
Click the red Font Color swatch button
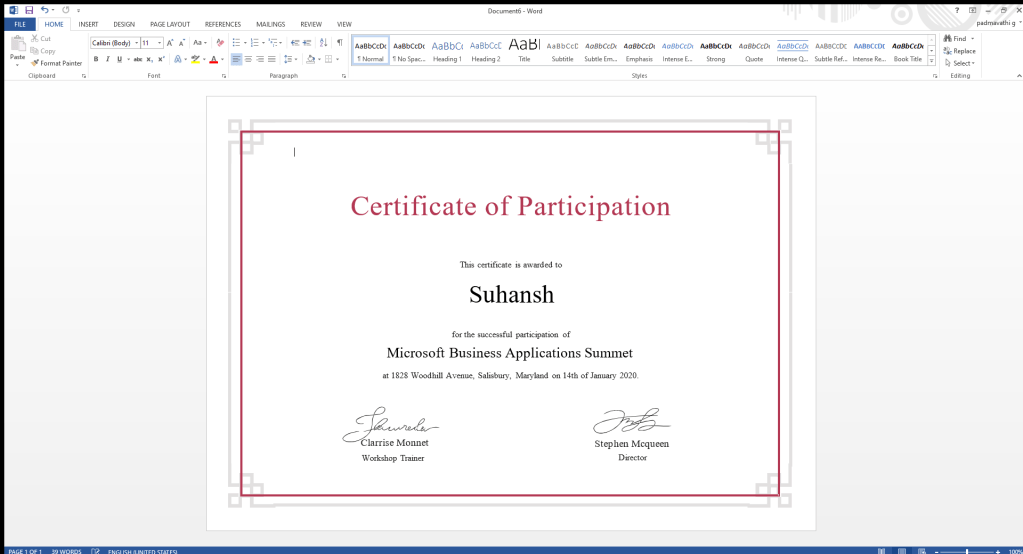[x=213, y=59]
